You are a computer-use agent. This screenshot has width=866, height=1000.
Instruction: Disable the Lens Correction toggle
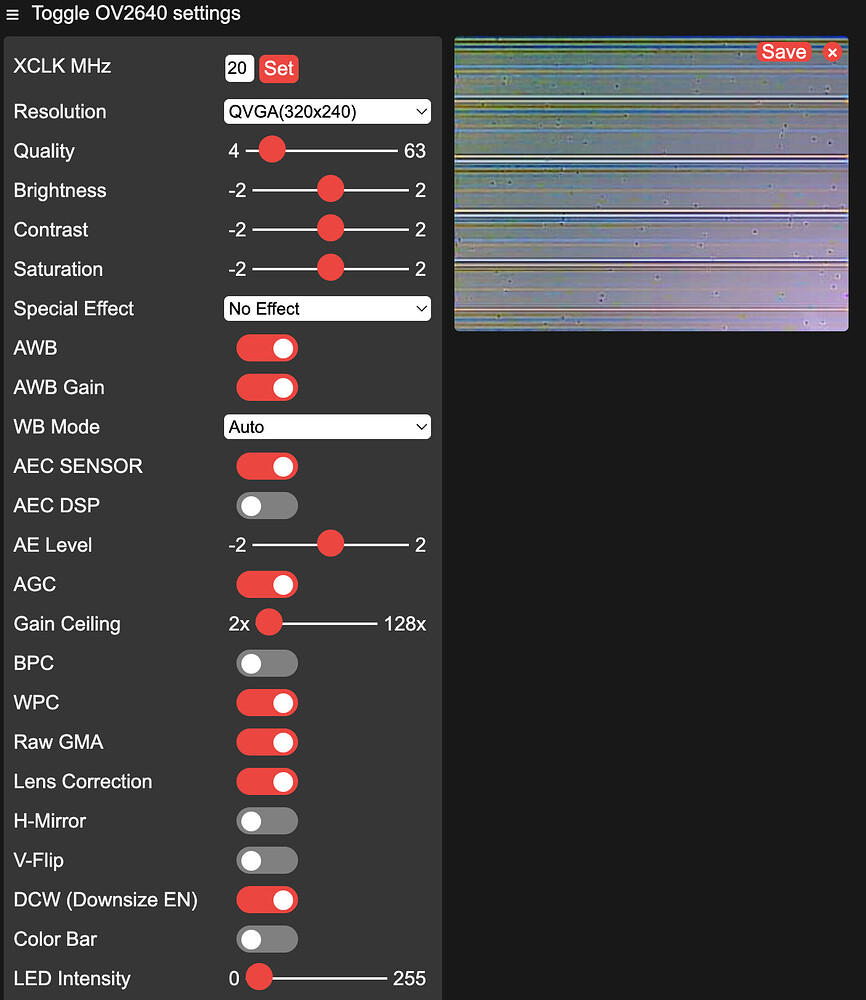tap(267, 781)
